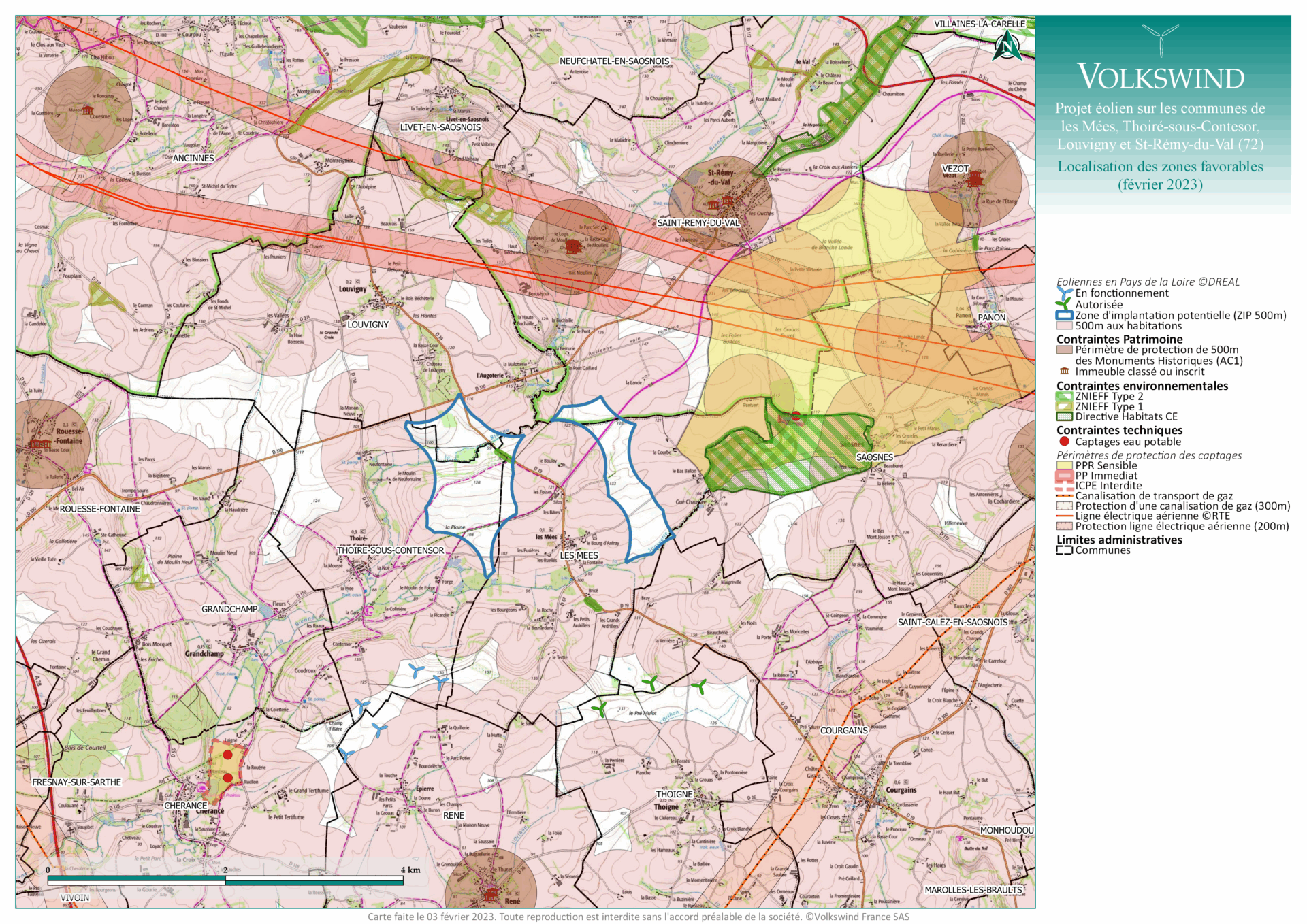Click the green 'En fonctionnement' turbine legend icon
The image size is (1307, 924).
click(x=1065, y=293)
